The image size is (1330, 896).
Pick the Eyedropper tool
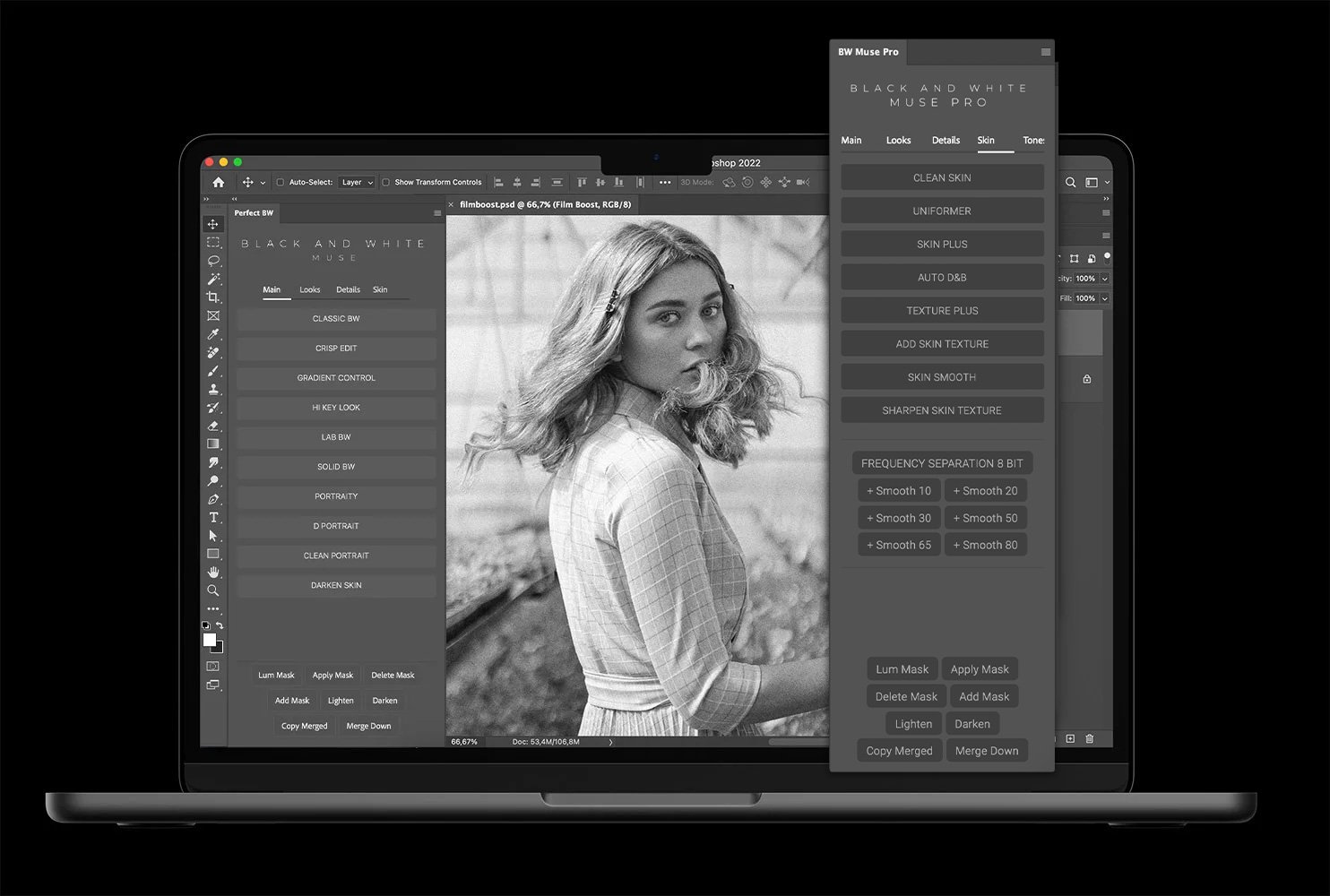[x=213, y=334]
